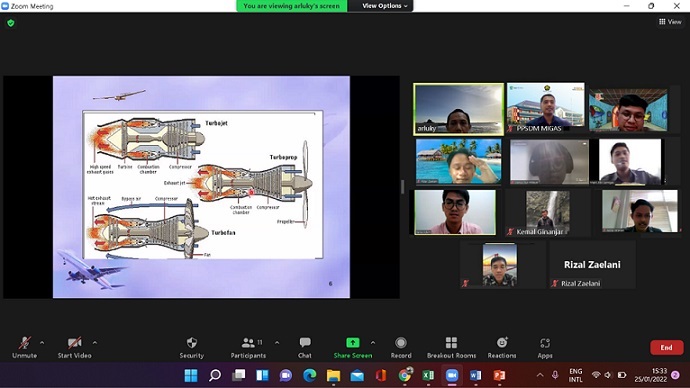Start recording with the Record button
The height and width of the screenshot is (388, 690).
(401, 348)
